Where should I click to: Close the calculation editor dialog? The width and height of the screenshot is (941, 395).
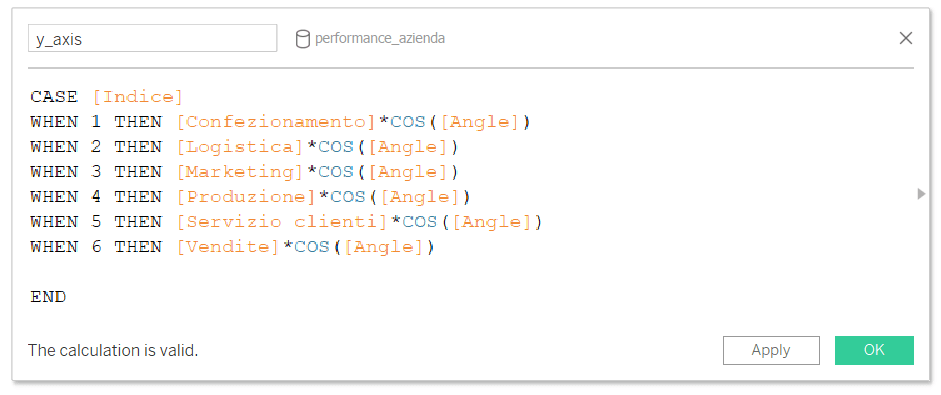(x=906, y=38)
